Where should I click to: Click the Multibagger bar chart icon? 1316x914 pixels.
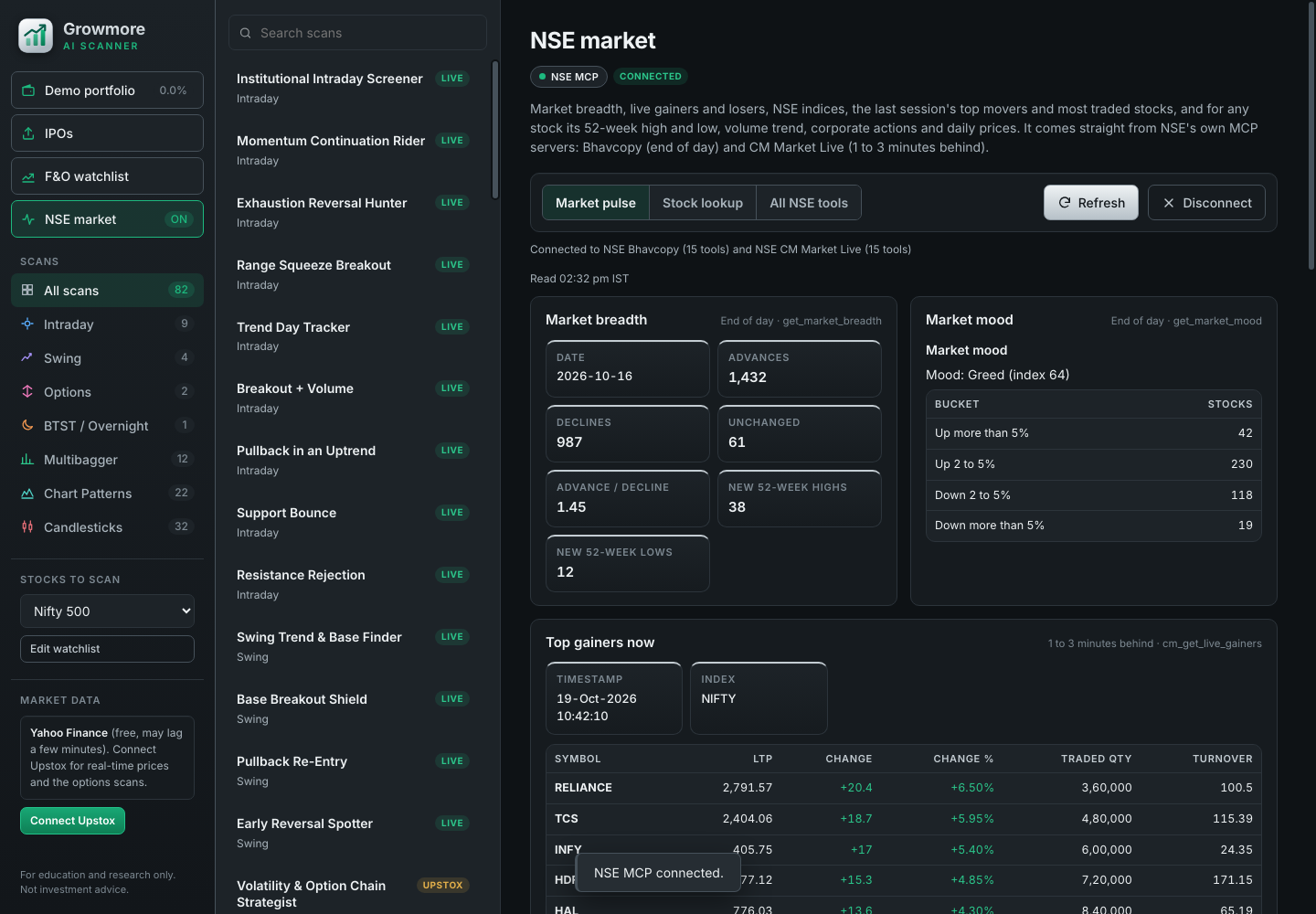[x=27, y=460]
